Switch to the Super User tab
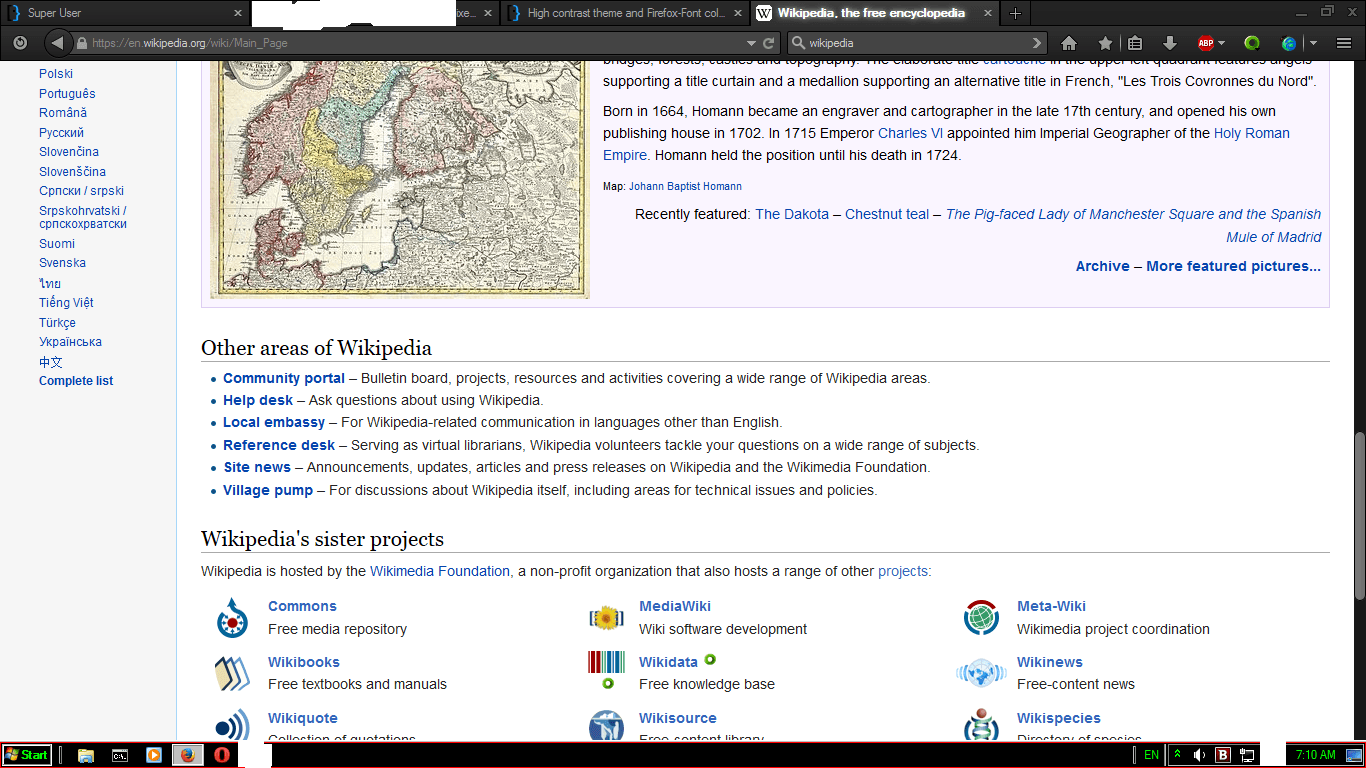1366x768 pixels. pyautogui.click(x=123, y=13)
